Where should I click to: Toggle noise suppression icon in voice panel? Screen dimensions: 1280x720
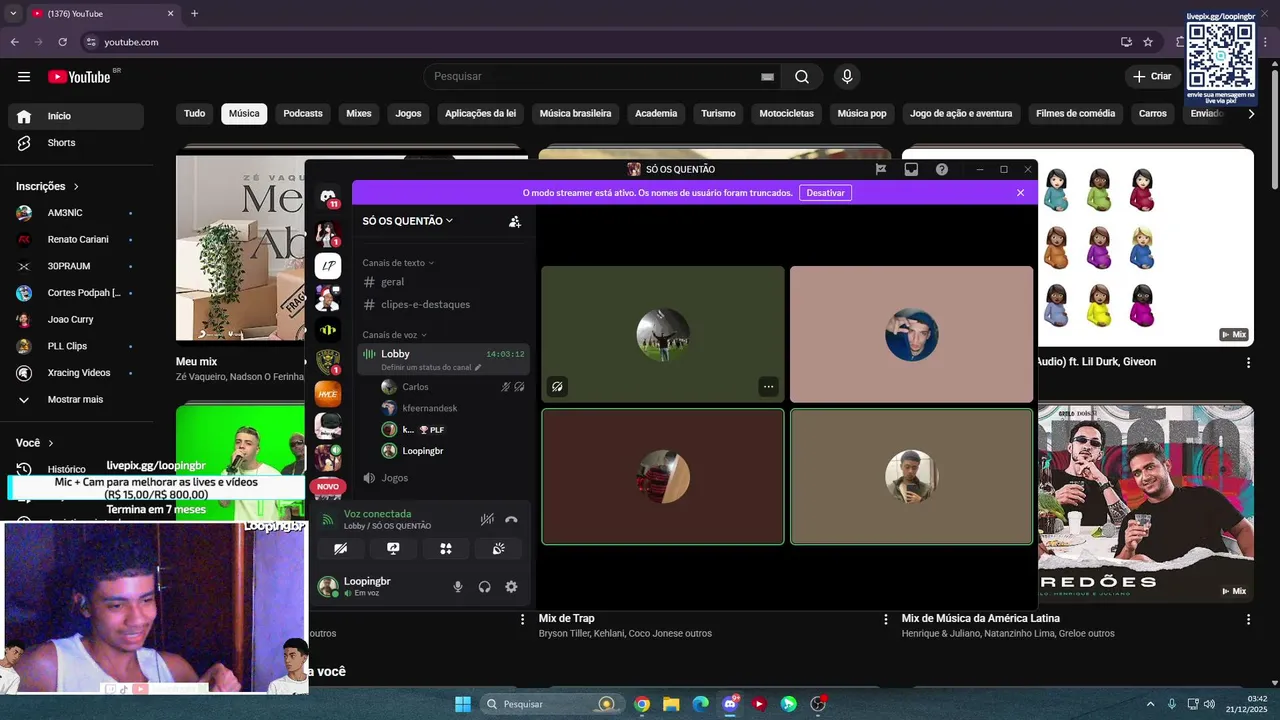coord(487,519)
